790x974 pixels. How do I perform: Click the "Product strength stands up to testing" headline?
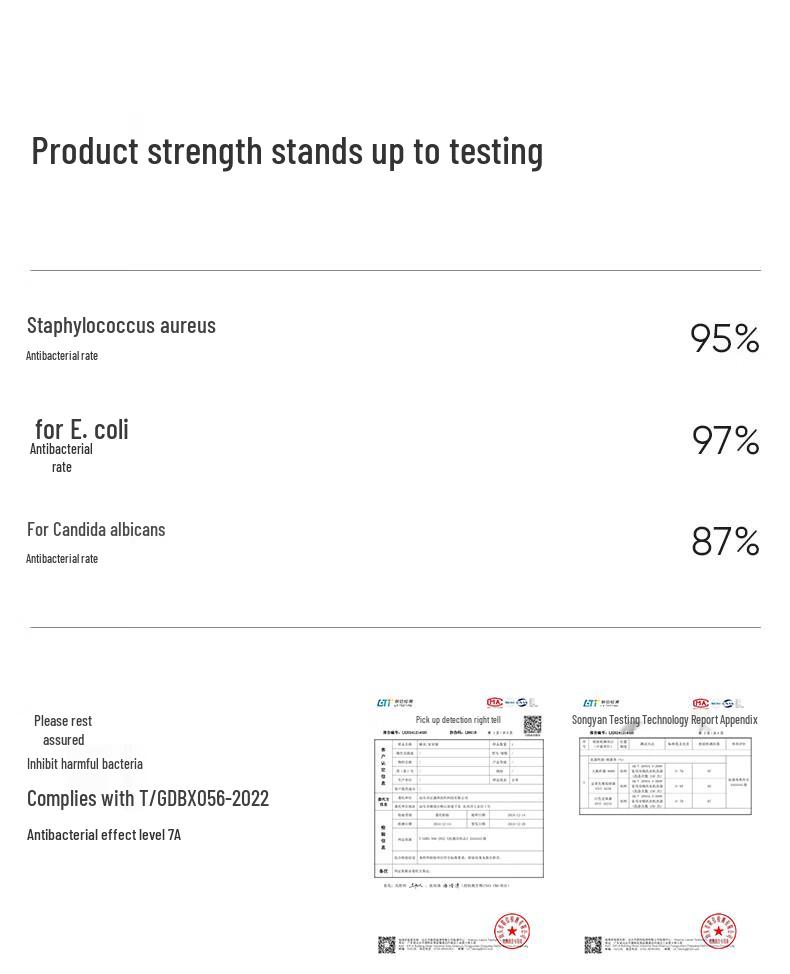287,151
